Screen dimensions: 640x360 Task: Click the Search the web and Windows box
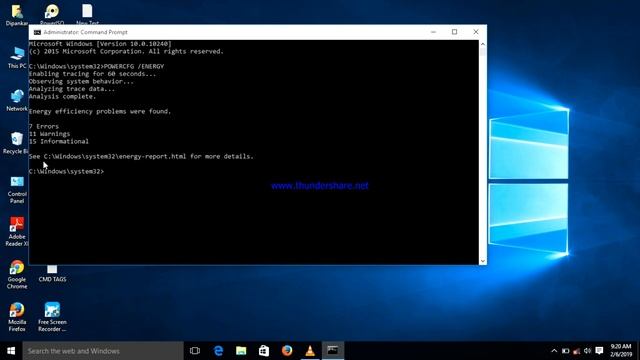(x=103, y=351)
